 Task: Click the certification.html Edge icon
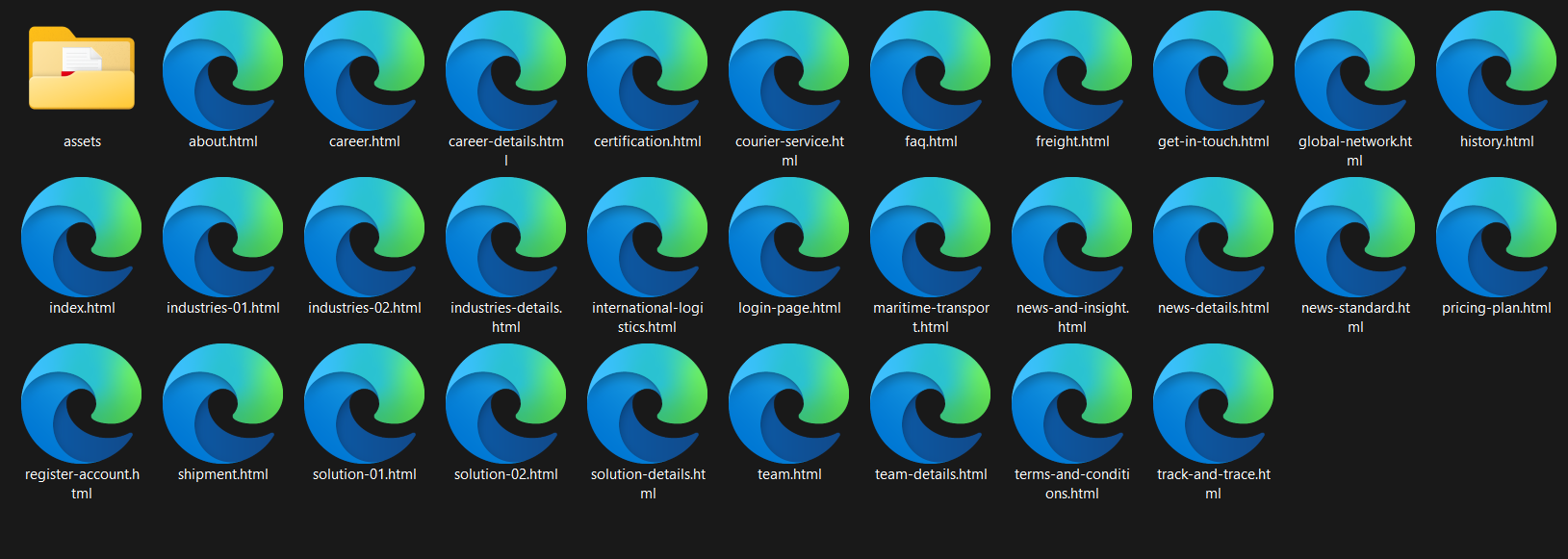point(648,70)
